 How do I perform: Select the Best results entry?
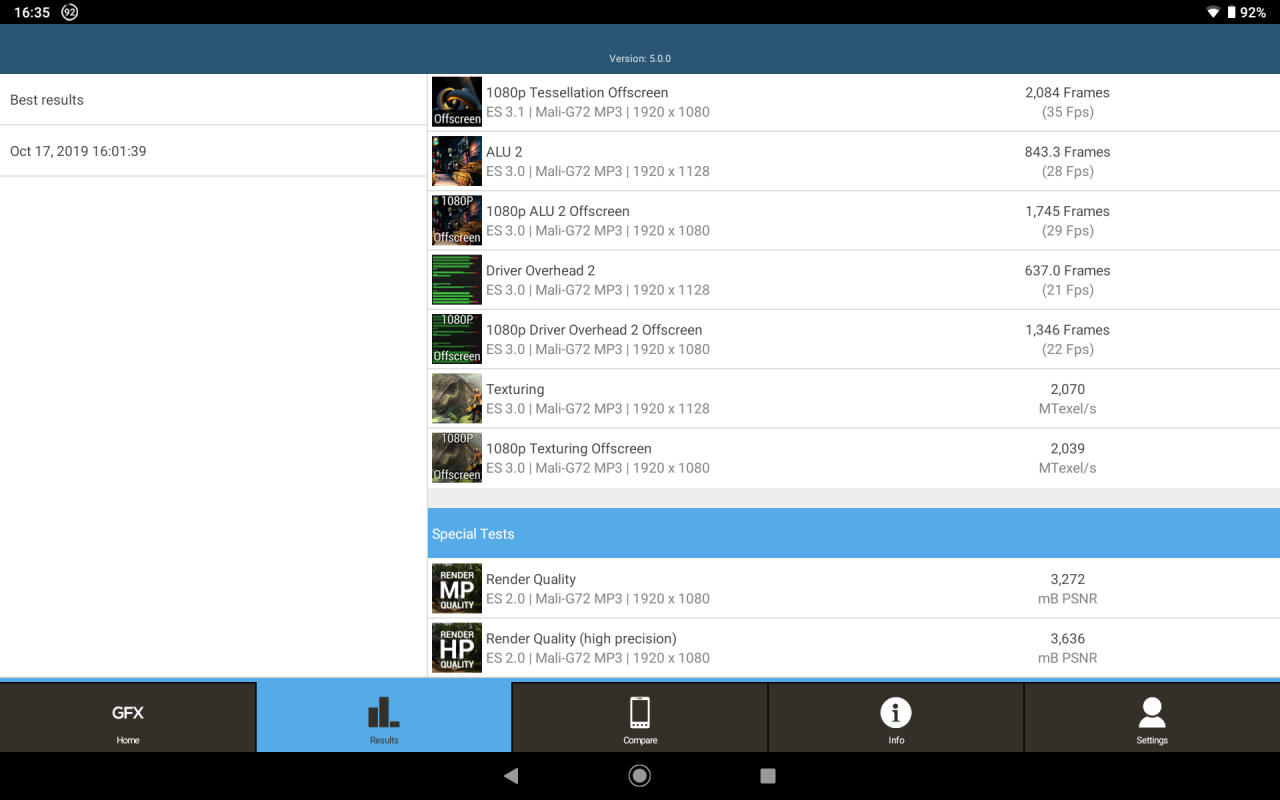pyautogui.click(x=213, y=100)
